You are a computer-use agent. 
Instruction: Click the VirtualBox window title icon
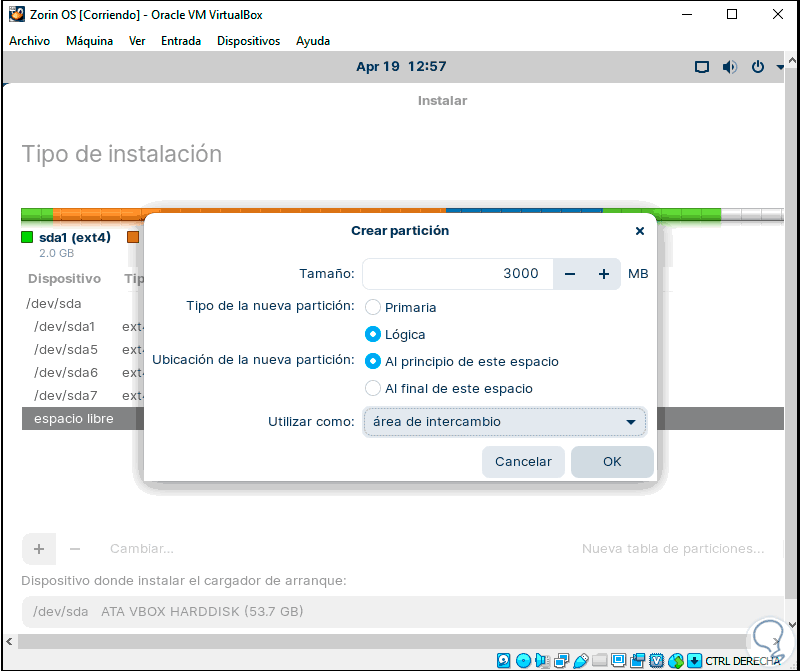(16, 14)
